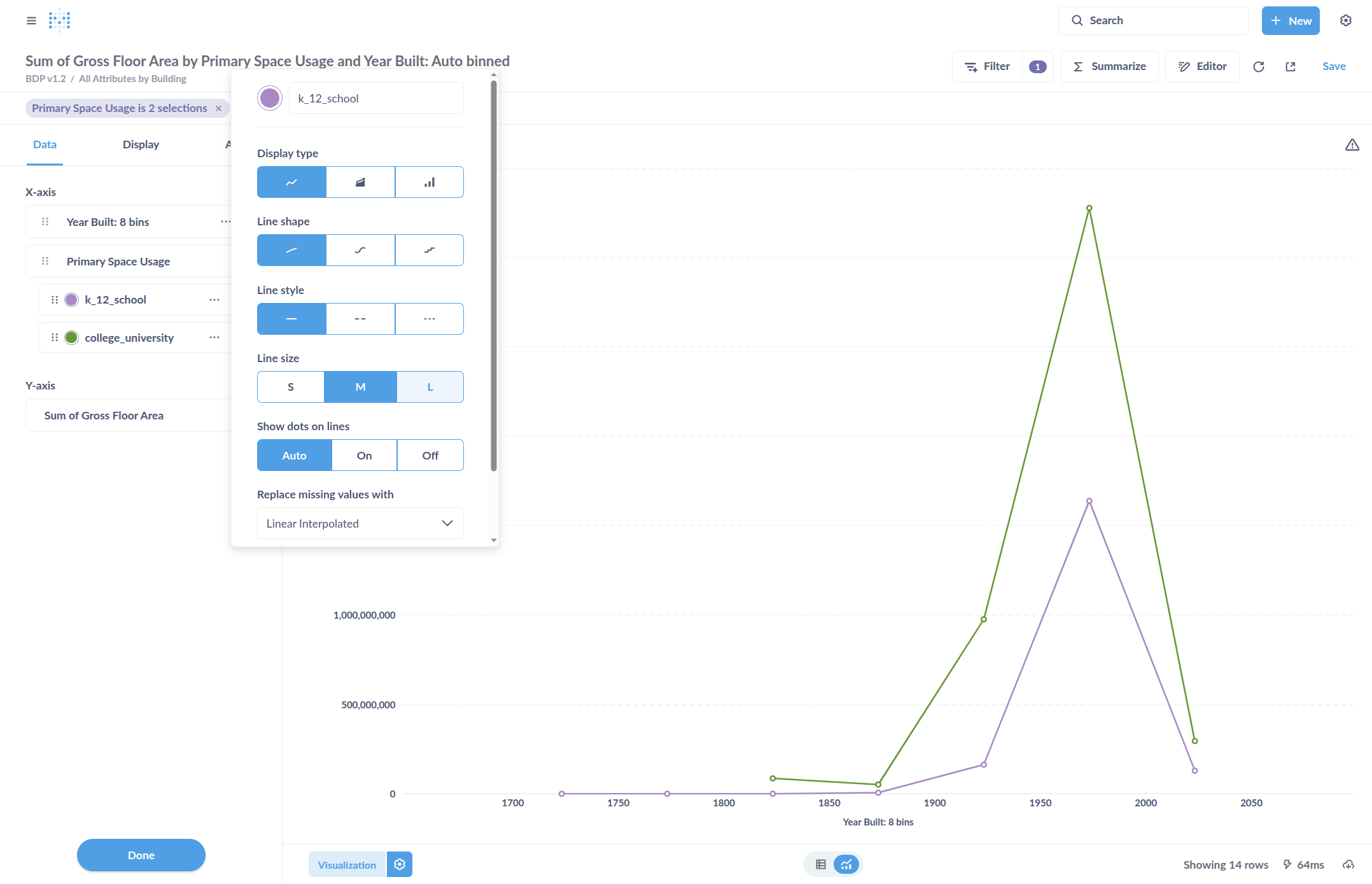
Task: Open the Linear Interpolated dropdown
Action: click(x=360, y=524)
